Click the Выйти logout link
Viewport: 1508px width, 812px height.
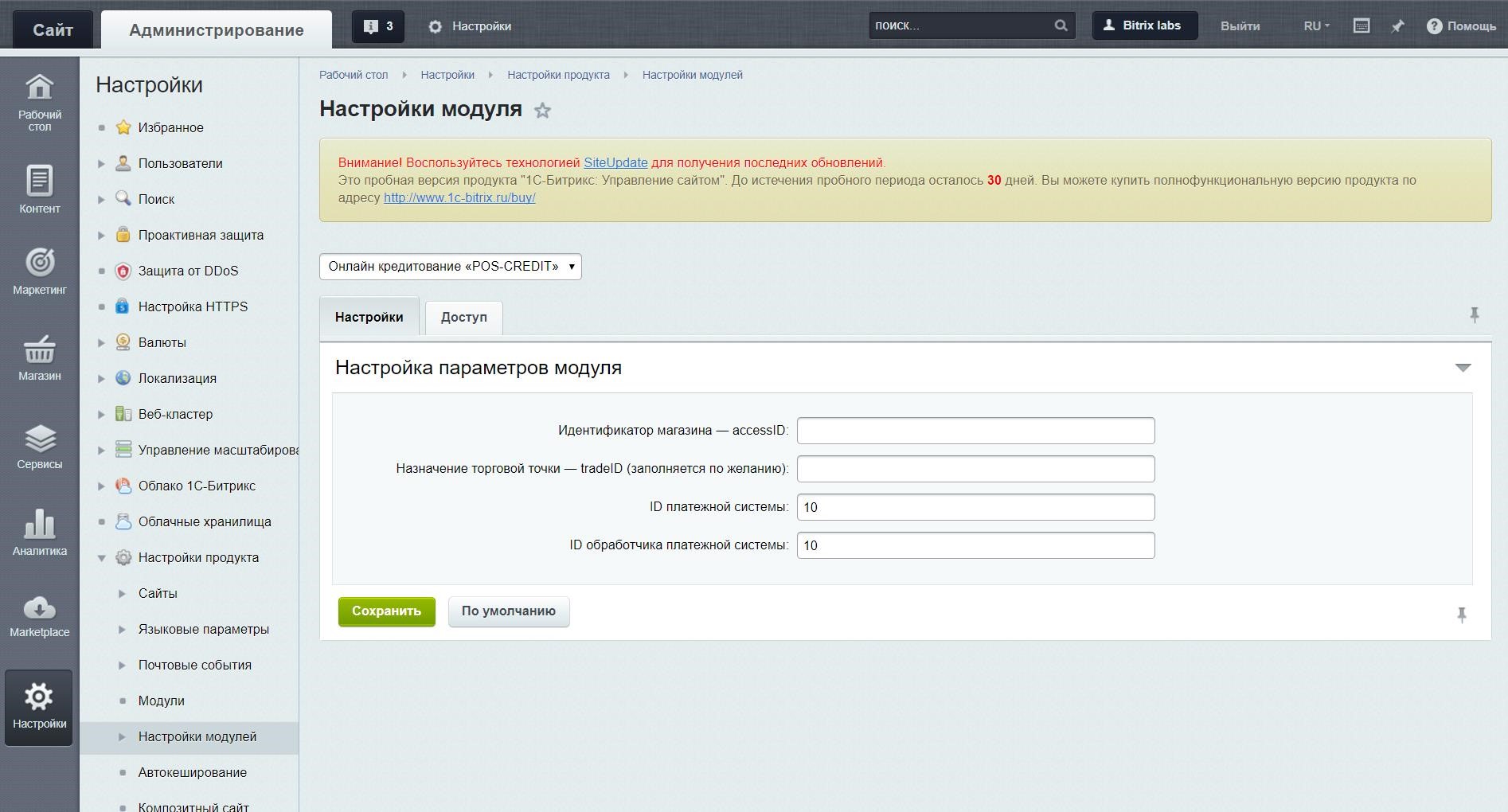pyautogui.click(x=1240, y=26)
